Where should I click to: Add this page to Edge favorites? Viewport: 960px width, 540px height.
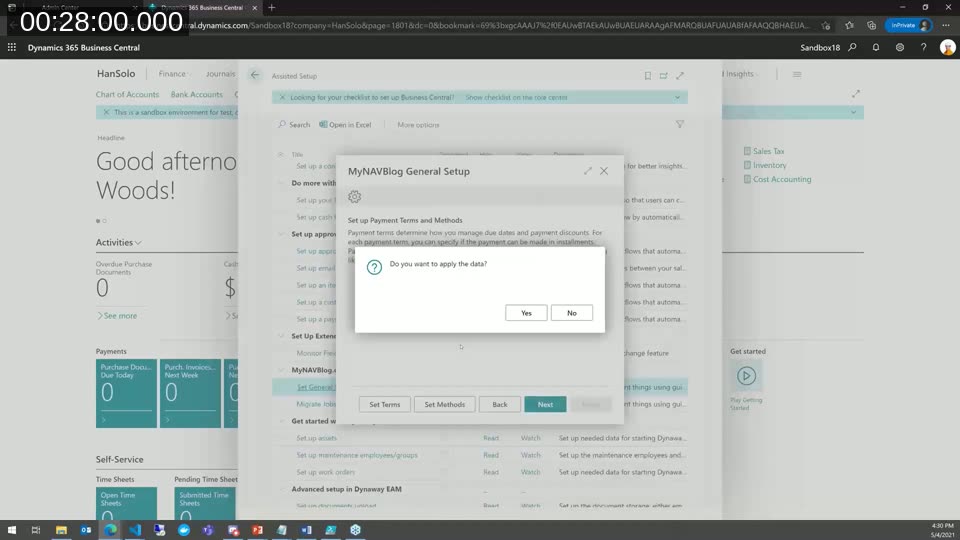[826, 25]
